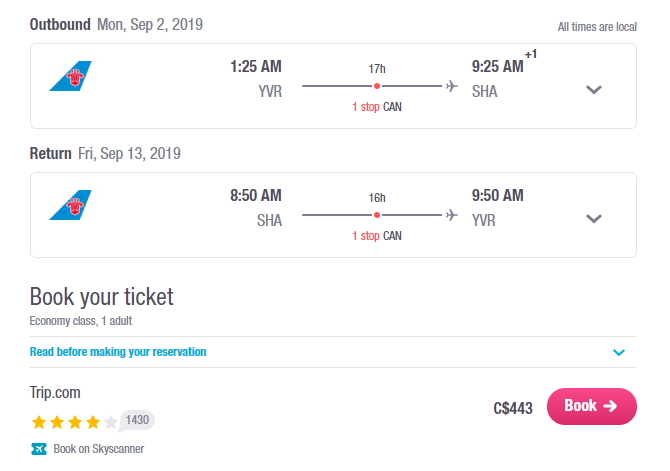Click the 1430 reviews count bubble
The width and height of the screenshot is (670, 471).
pos(137,420)
